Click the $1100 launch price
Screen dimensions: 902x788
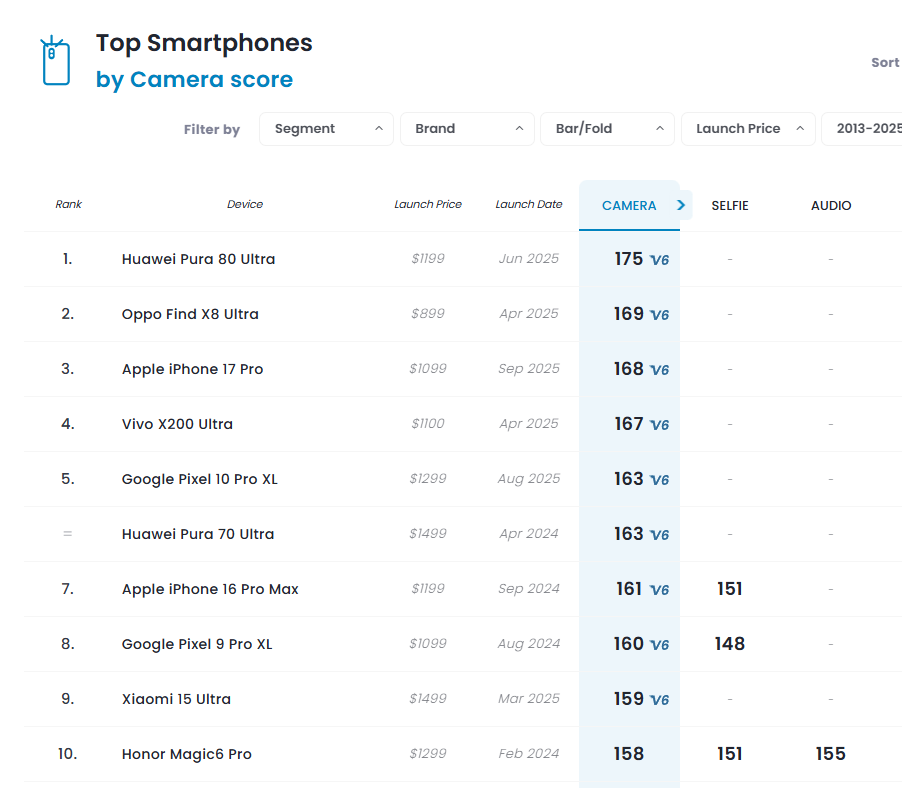click(428, 423)
